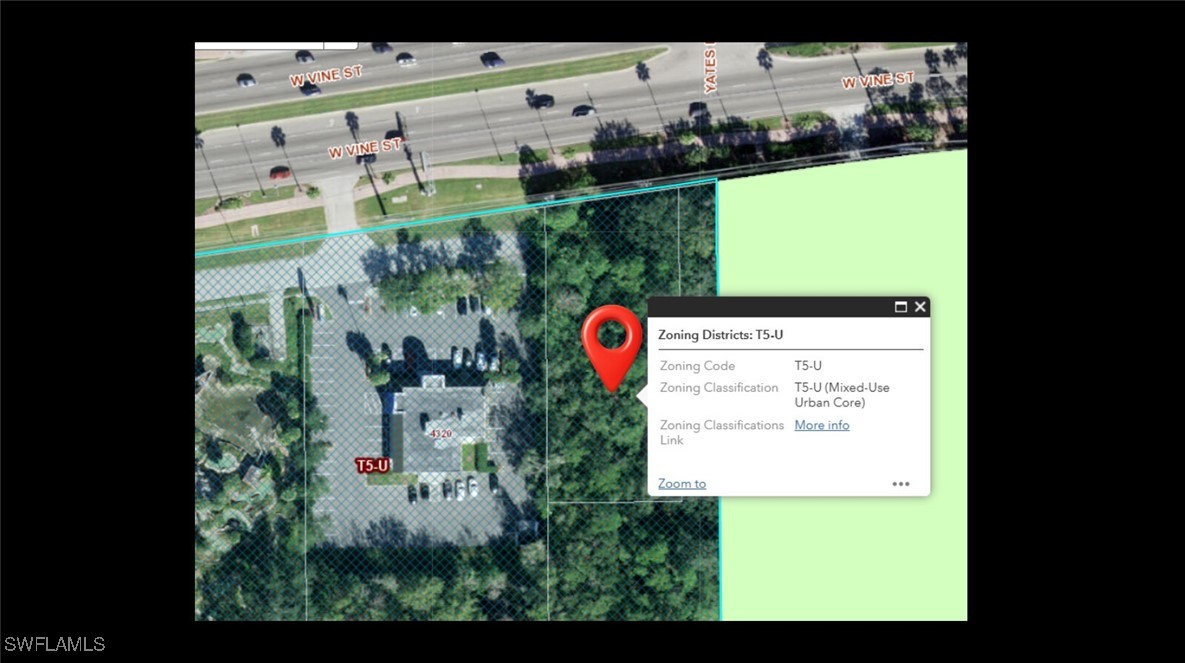Click the T5-U (Mixed-Use Urban Core) value
Image resolution: width=1185 pixels, height=663 pixels.
pos(842,395)
